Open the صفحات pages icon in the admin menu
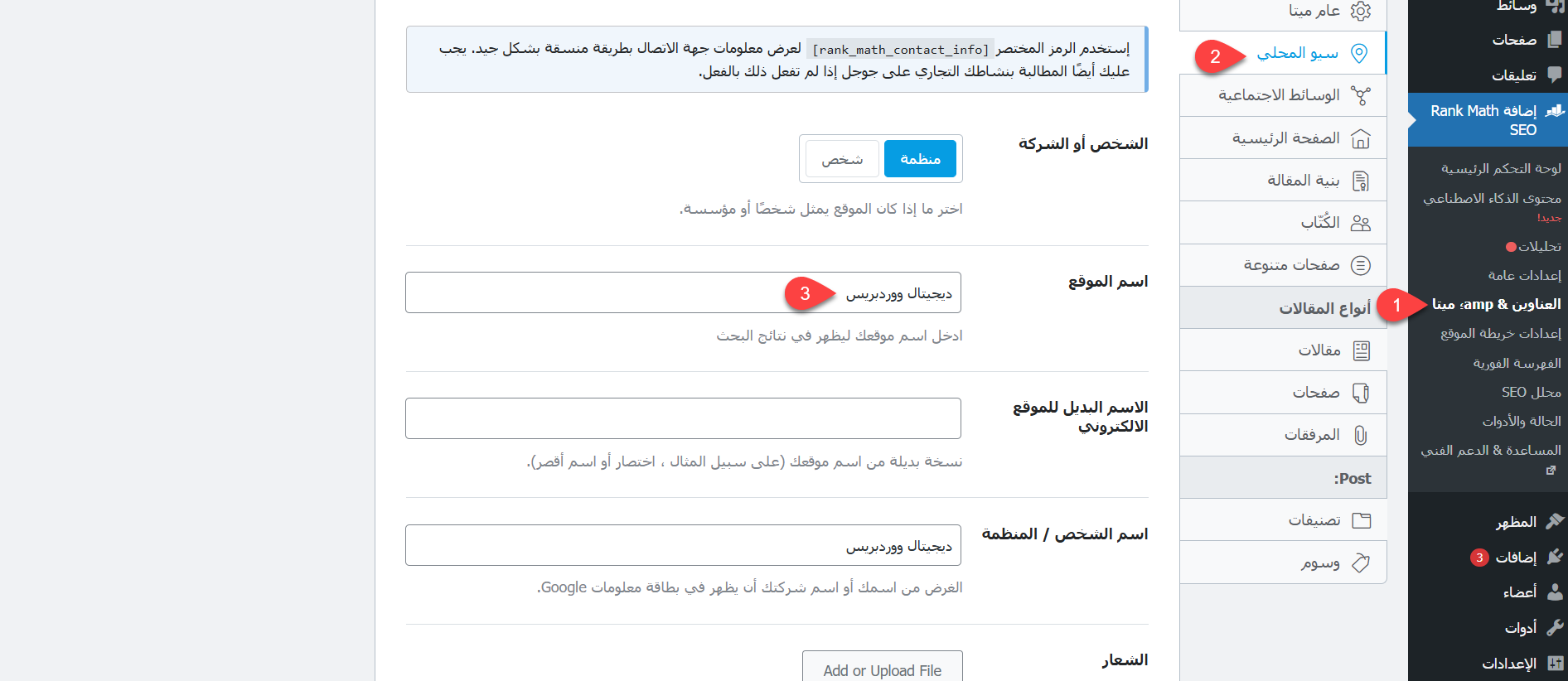This screenshot has height=681, width=1568. [1555, 39]
